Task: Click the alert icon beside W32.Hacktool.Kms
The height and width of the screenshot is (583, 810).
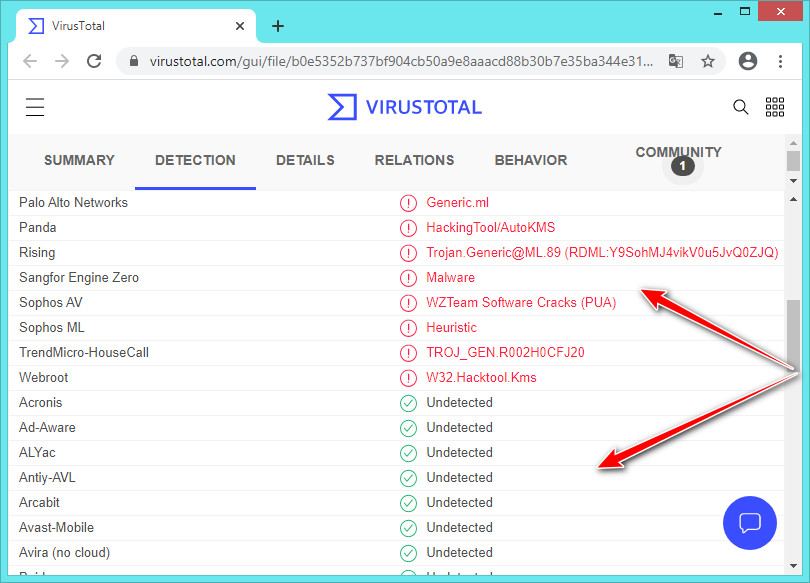Action: [408, 378]
